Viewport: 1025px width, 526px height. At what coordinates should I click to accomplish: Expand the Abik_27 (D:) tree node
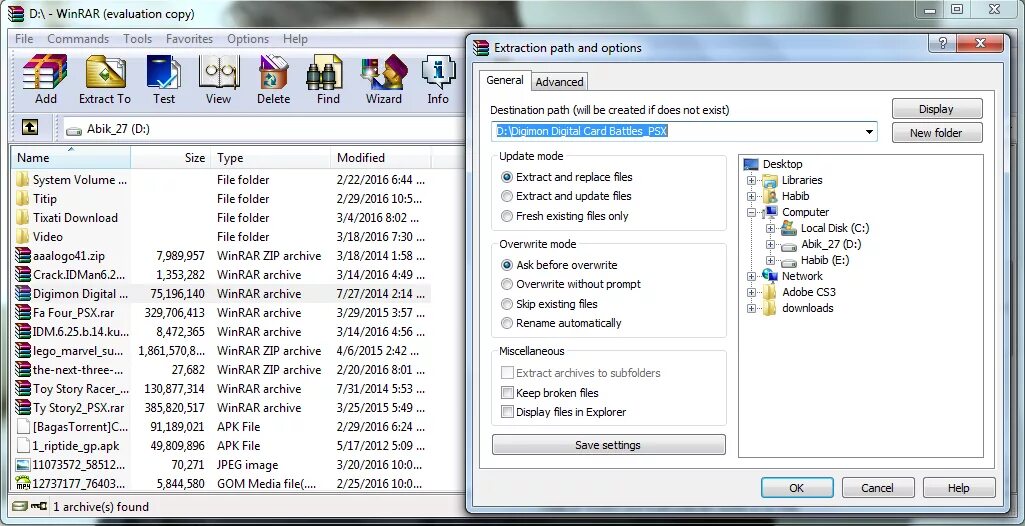[x=770, y=244]
